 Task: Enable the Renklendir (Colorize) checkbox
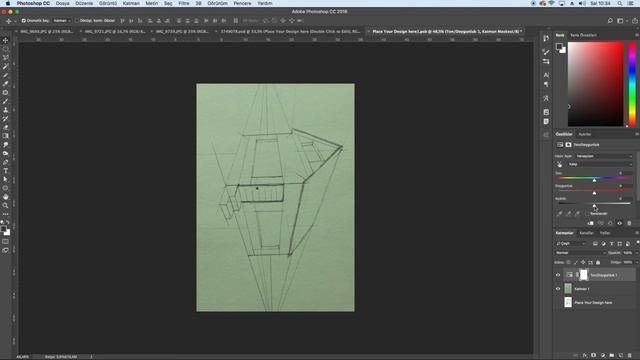(587, 213)
